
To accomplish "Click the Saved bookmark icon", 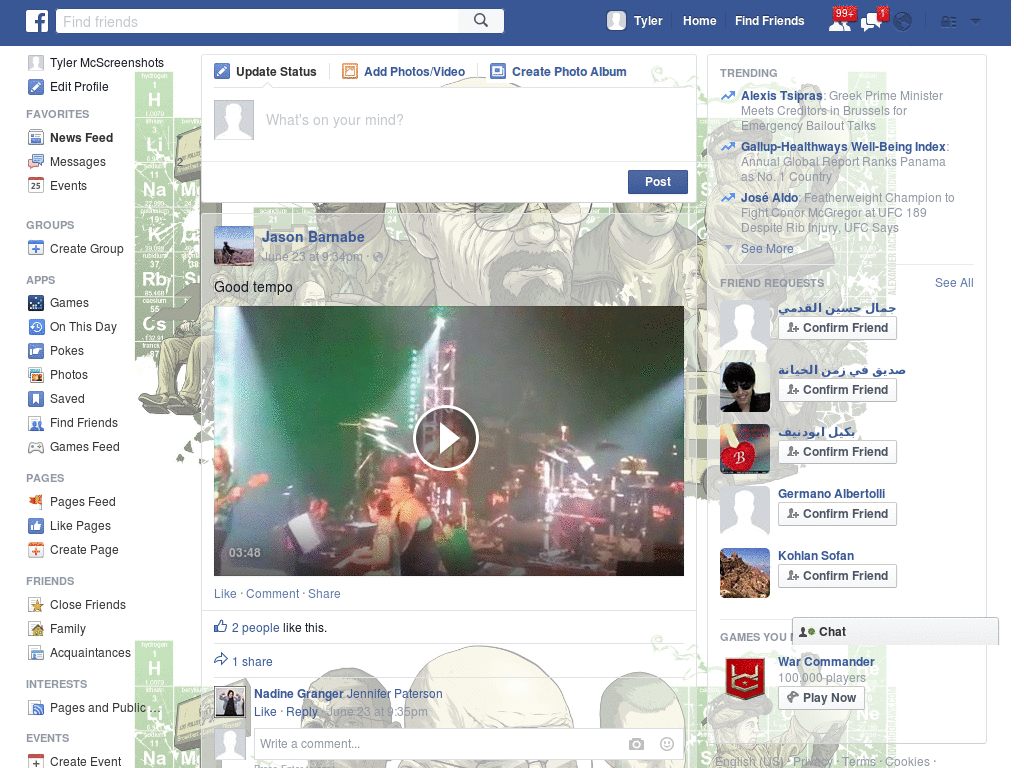I will 36,399.
